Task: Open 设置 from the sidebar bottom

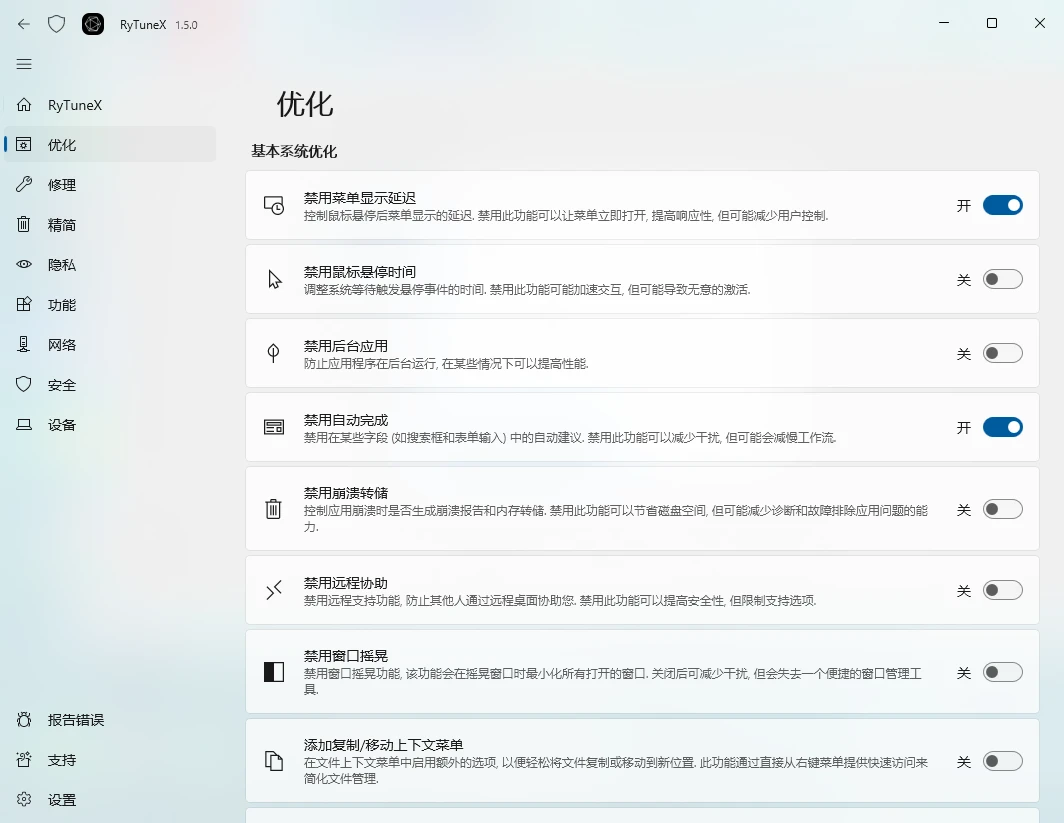Action: (61, 799)
